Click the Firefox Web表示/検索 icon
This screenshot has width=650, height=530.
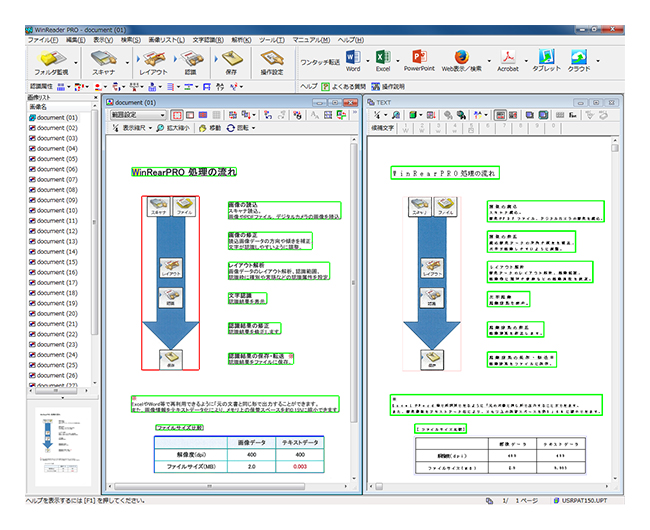461,56
